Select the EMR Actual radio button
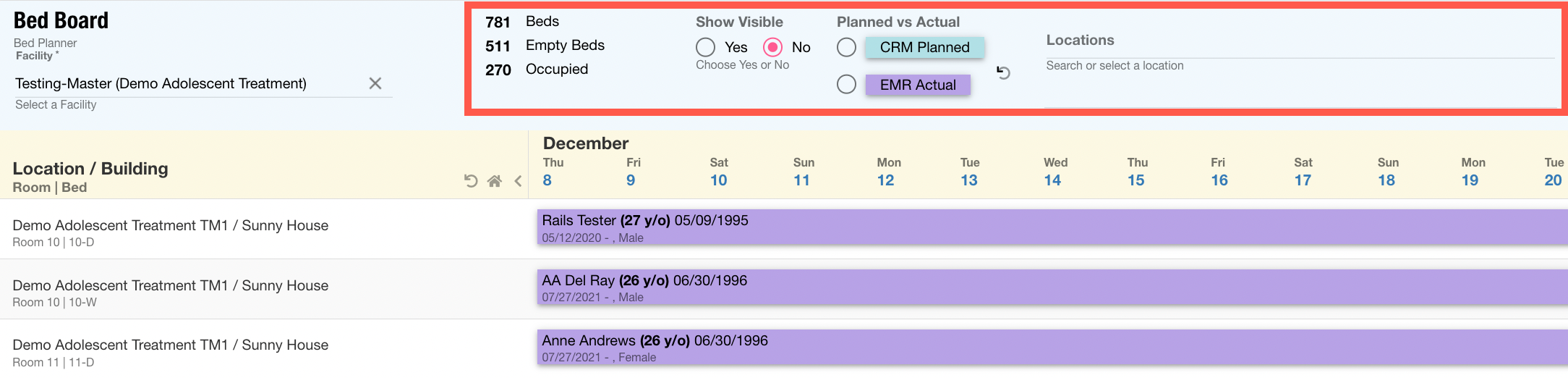Screen dimensions: 1568x378 pyautogui.click(x=846, y=85)
